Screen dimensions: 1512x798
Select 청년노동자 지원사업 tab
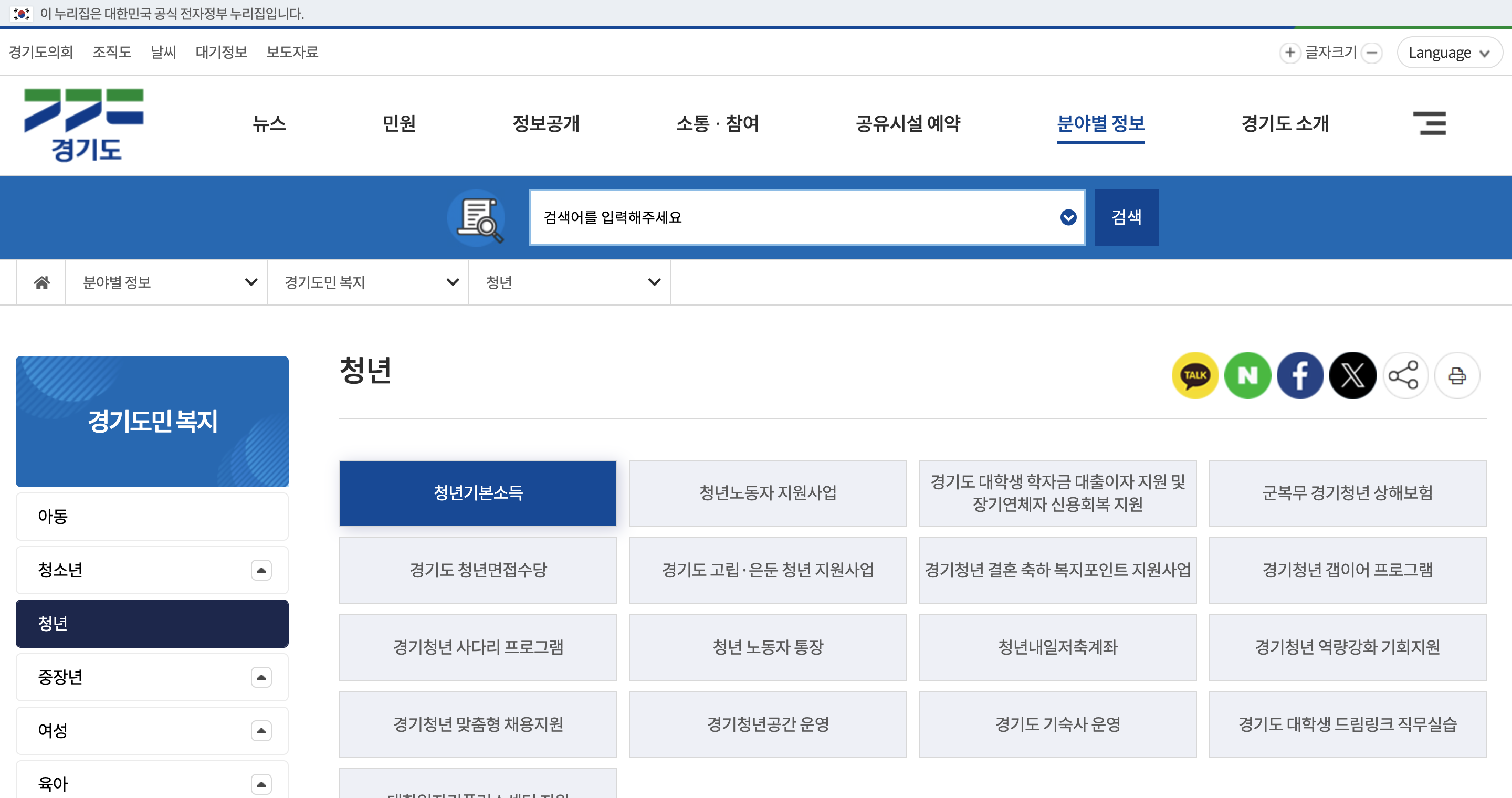pyautogui.click(x=768, y=493)
